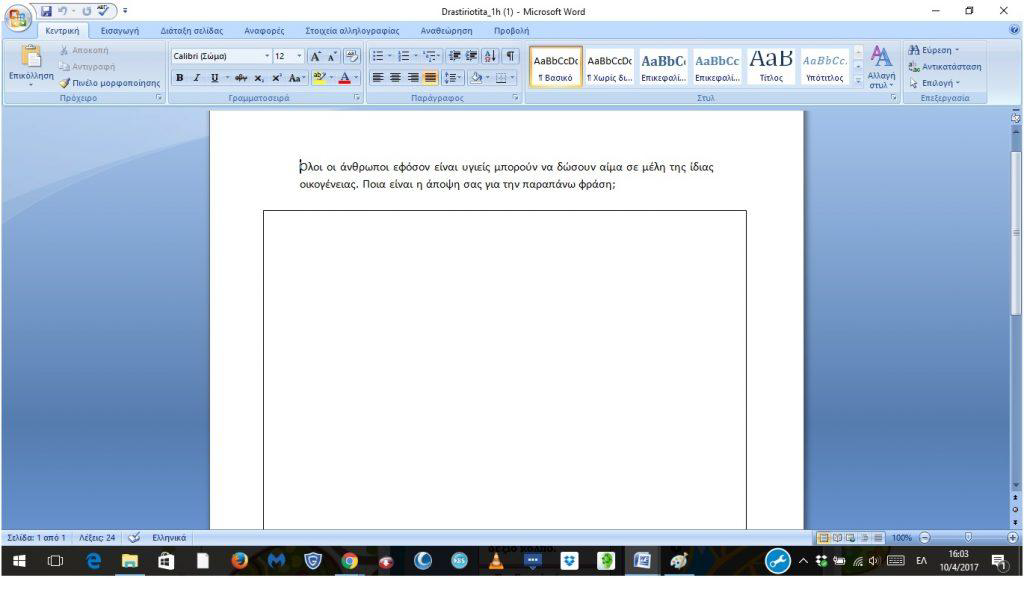Toggle justify text alignment
Image resolution: width=1024 pixels, height=589 pixels.
coord(430,78)
